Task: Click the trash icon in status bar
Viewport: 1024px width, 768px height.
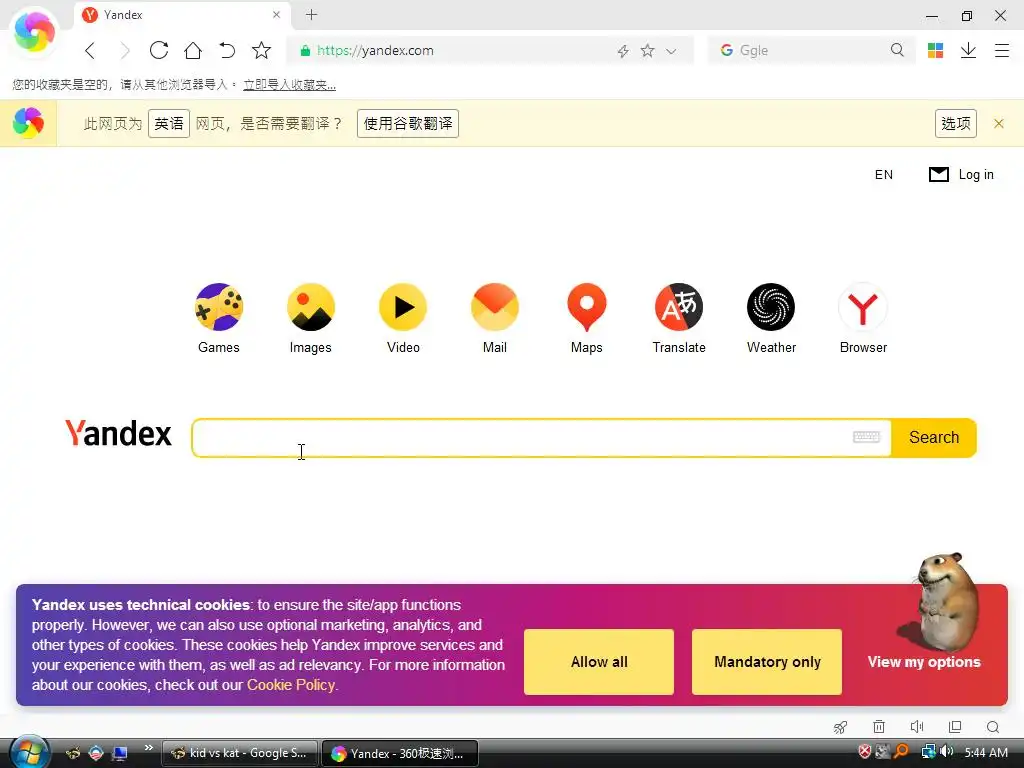Action: (879, 727)
